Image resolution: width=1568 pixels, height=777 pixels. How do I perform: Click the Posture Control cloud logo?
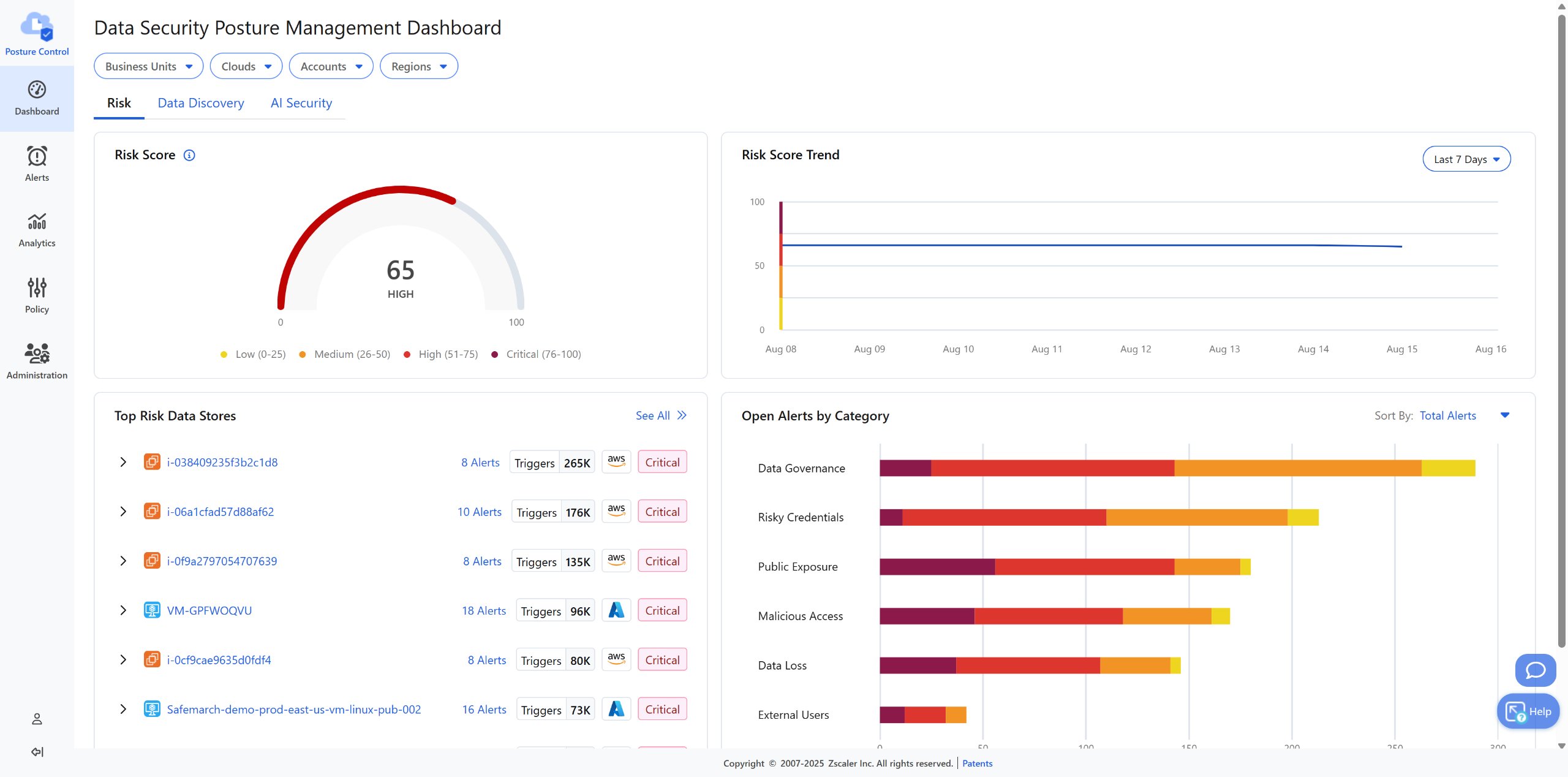click(x=37, y=26)
